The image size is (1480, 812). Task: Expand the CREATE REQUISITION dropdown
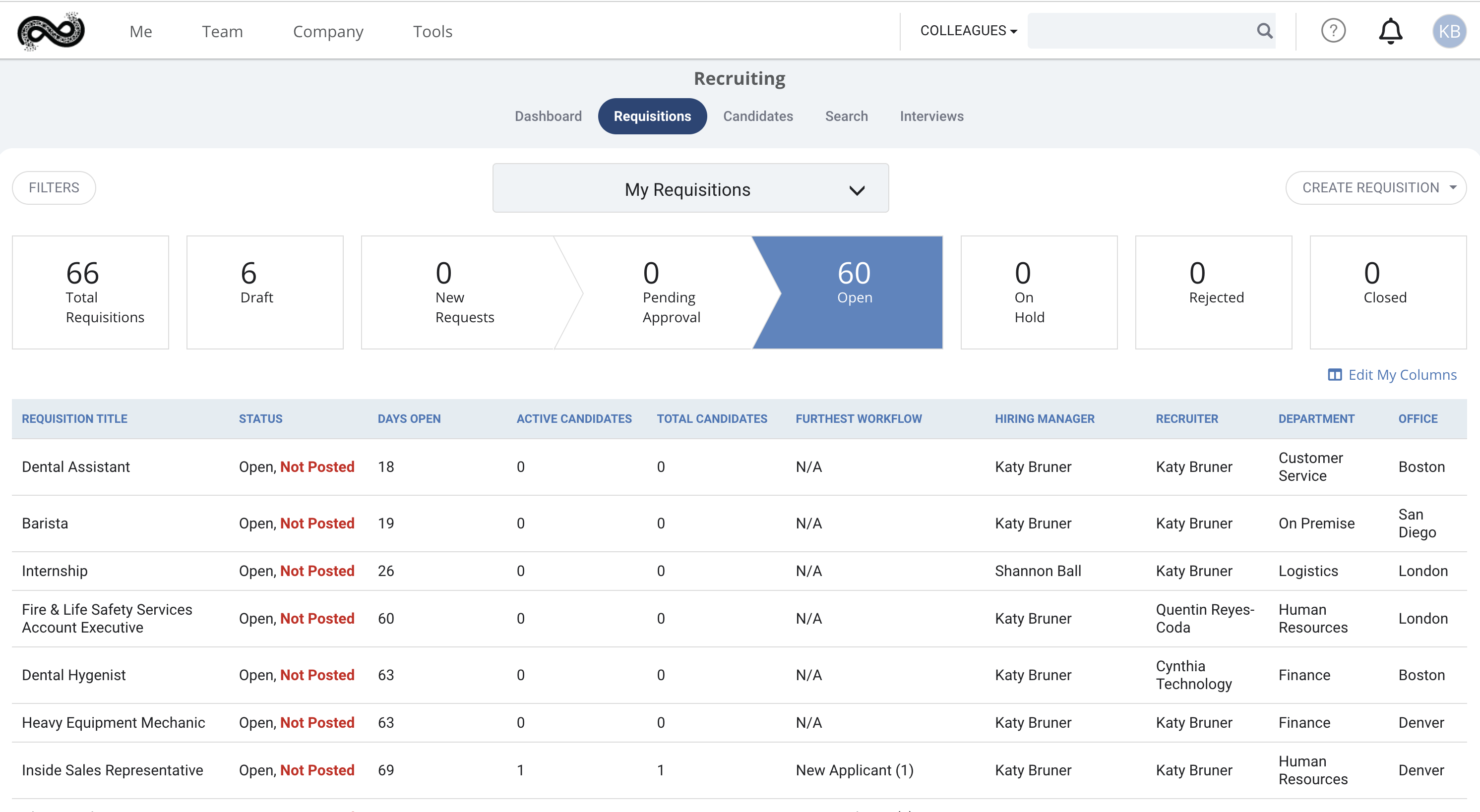pyautogui.click(x=1376, y=187)
